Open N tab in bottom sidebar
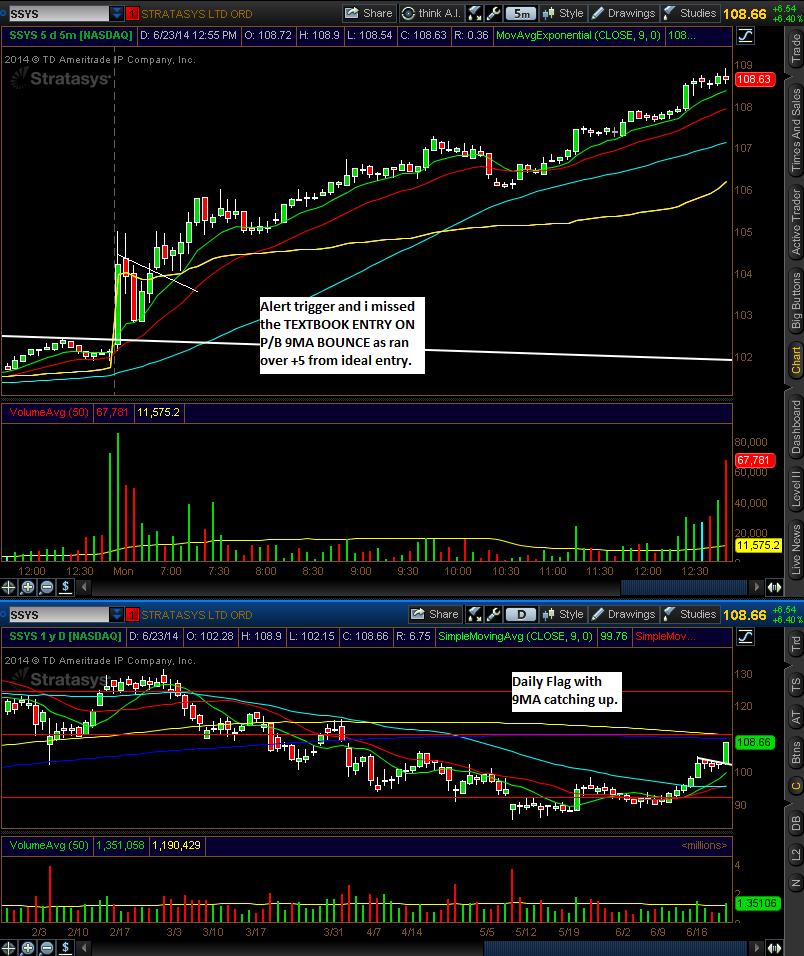This screenshot has height=956, width=804. (x=795, y=883)
